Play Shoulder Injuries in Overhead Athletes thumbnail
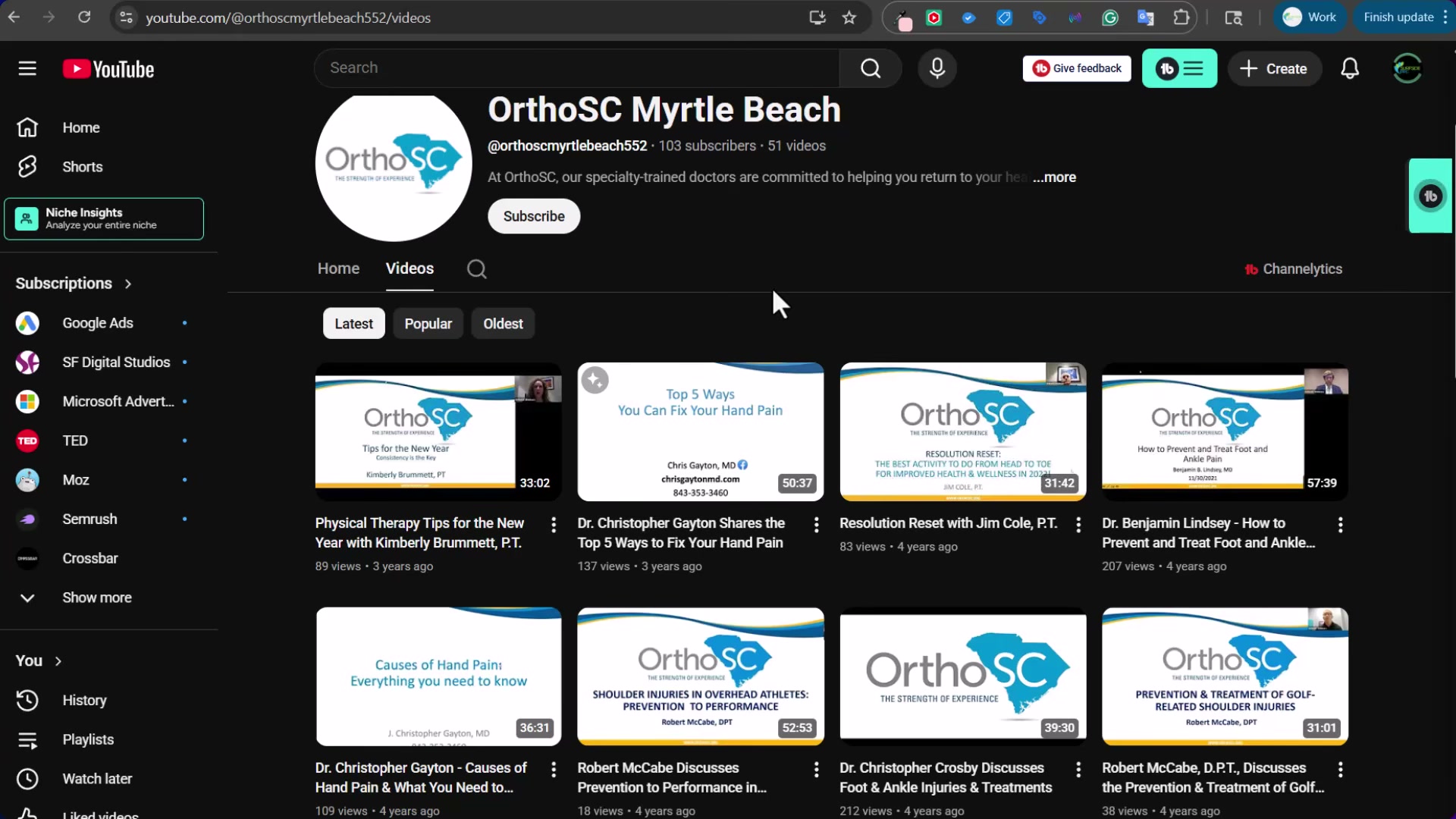The height and width of the screenshot is (819, 1456). tap(701, 676)
